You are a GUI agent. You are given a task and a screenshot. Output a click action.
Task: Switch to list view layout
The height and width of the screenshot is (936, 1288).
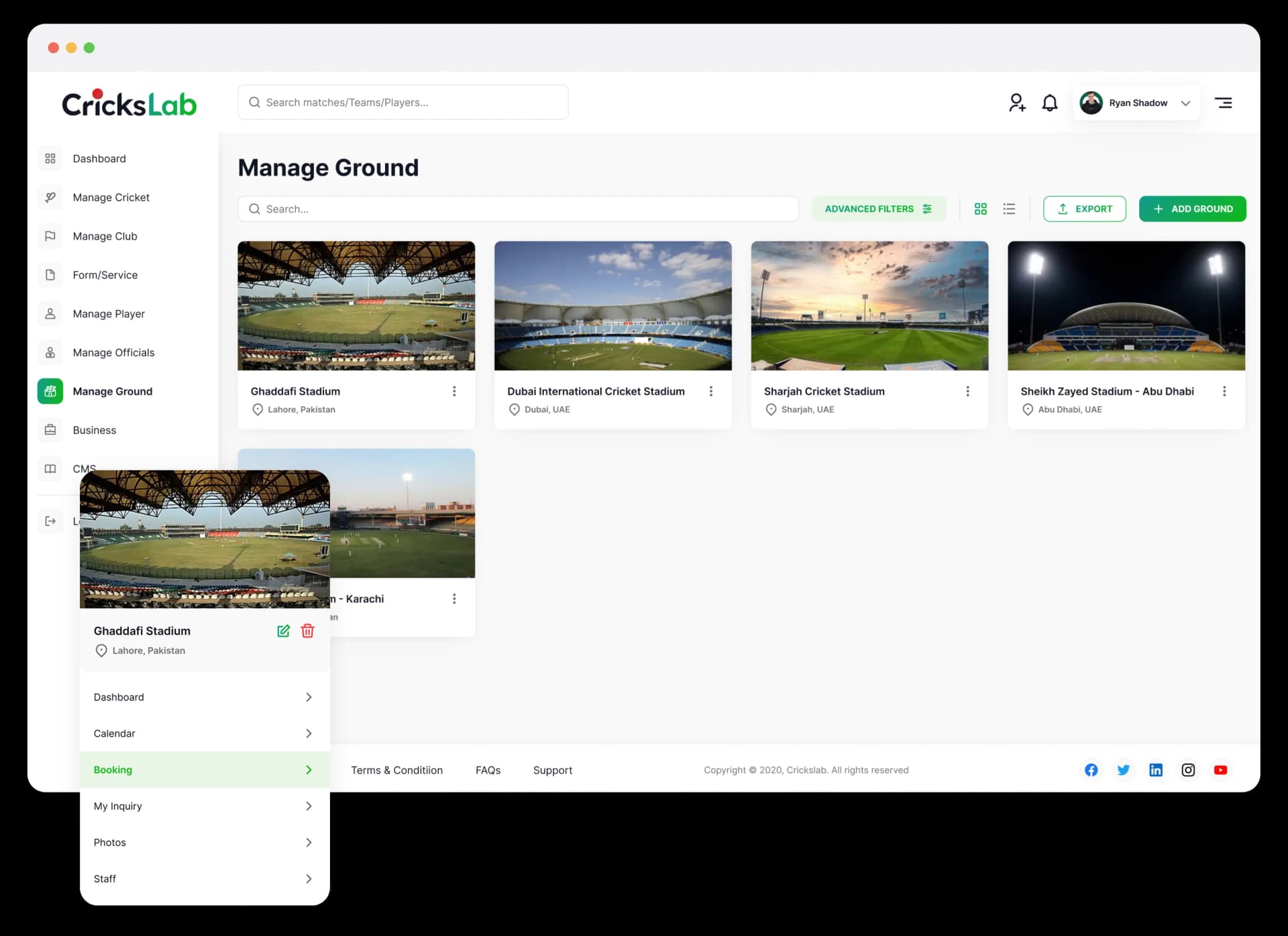tap(1009, 209)
